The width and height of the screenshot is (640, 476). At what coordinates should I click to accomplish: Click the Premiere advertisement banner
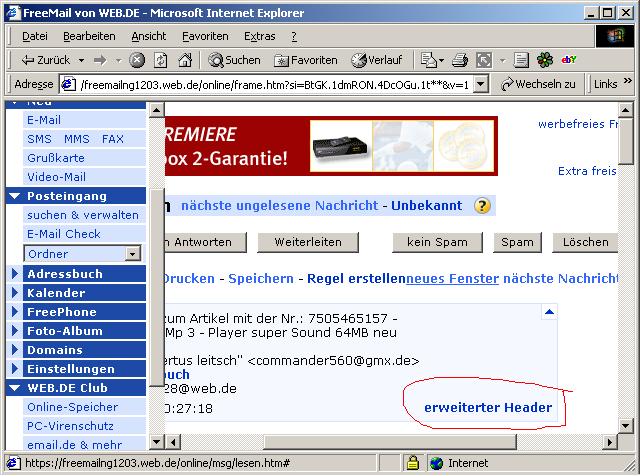pos(331,146)
